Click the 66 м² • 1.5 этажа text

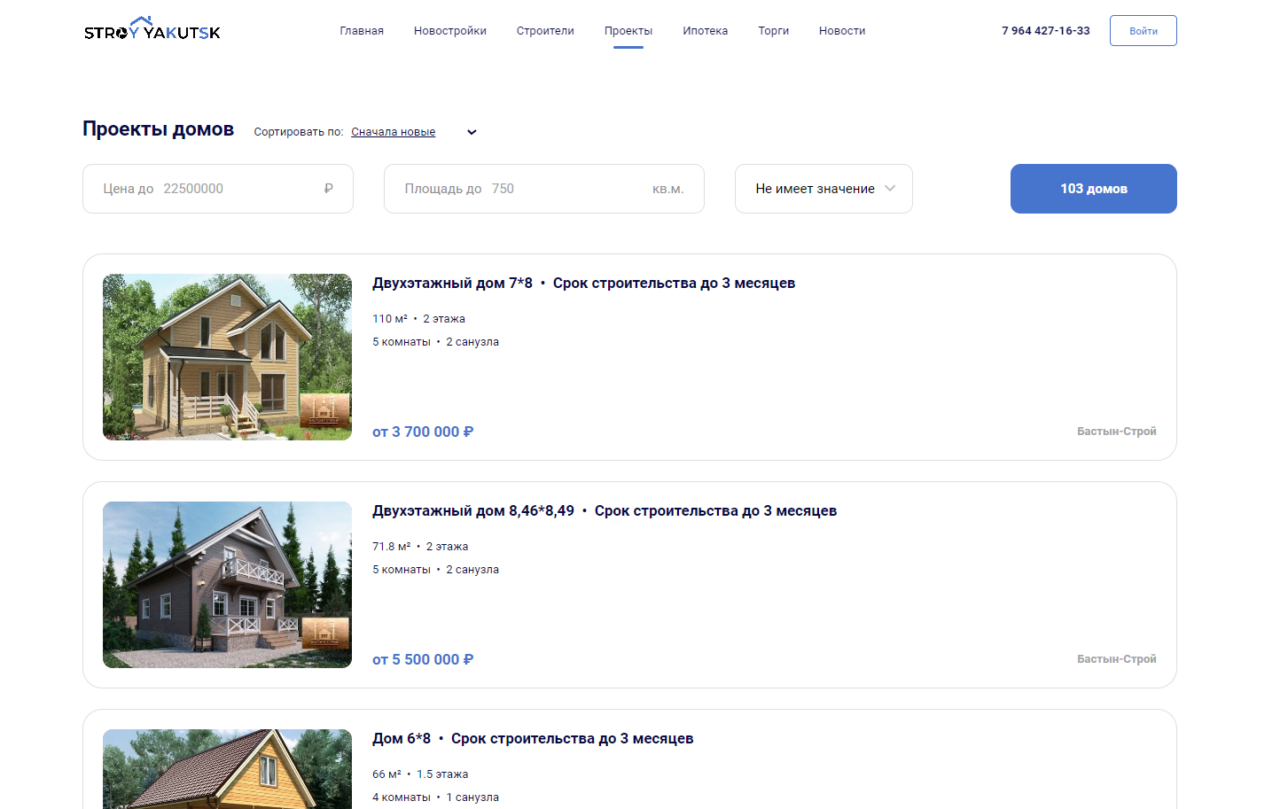pyautogui.click(x=420, y=775)
